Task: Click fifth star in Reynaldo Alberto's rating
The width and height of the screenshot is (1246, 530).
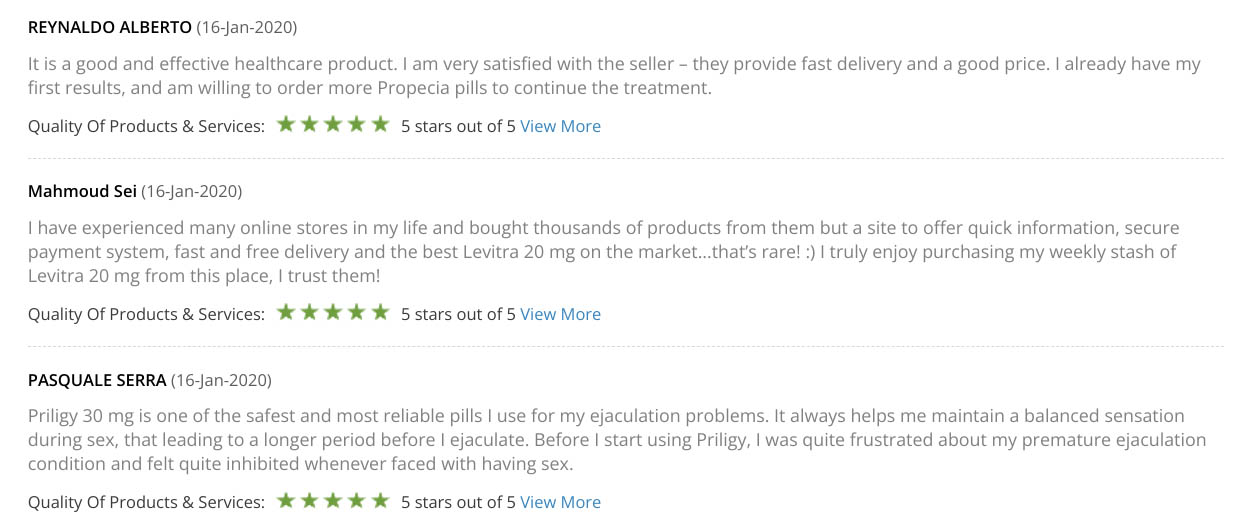Action: 380,125
